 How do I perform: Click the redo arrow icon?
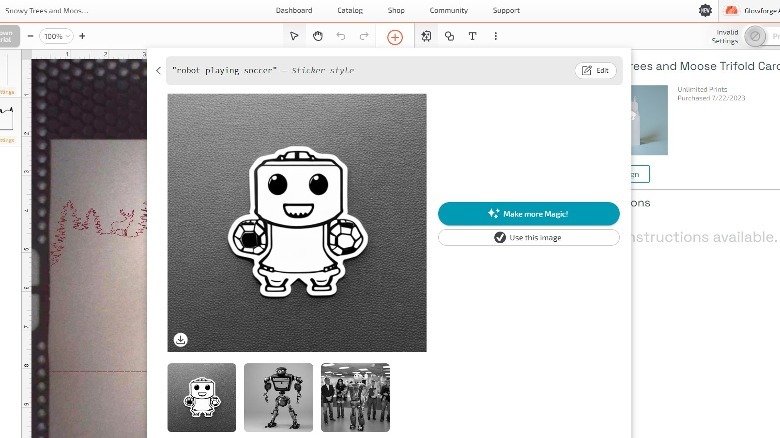[x=364, y=36]
